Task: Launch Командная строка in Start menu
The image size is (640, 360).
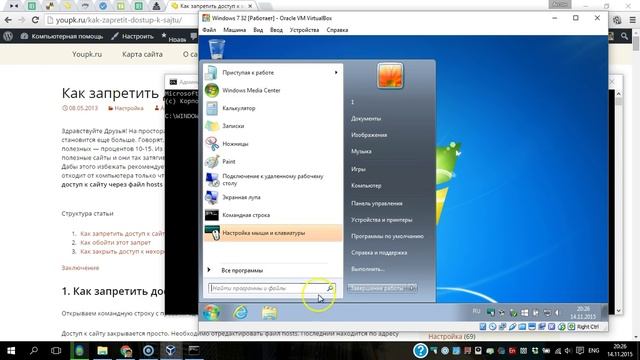Action: (273, 215)
